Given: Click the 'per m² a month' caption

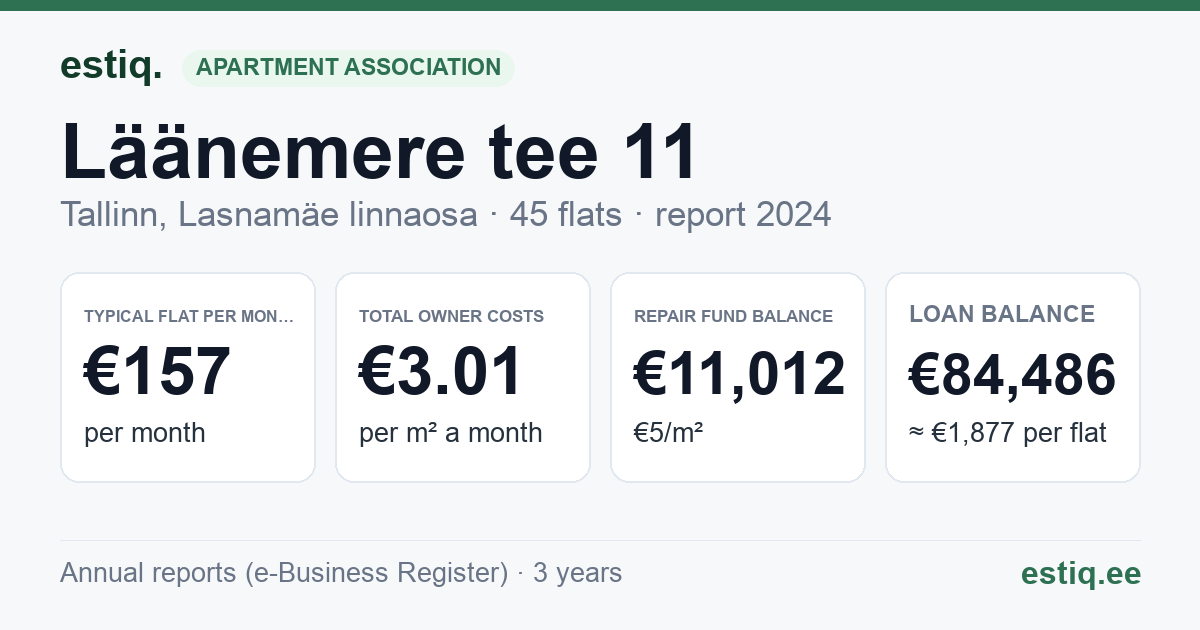Looking at the screenshot, I should (x=451, y=433).
